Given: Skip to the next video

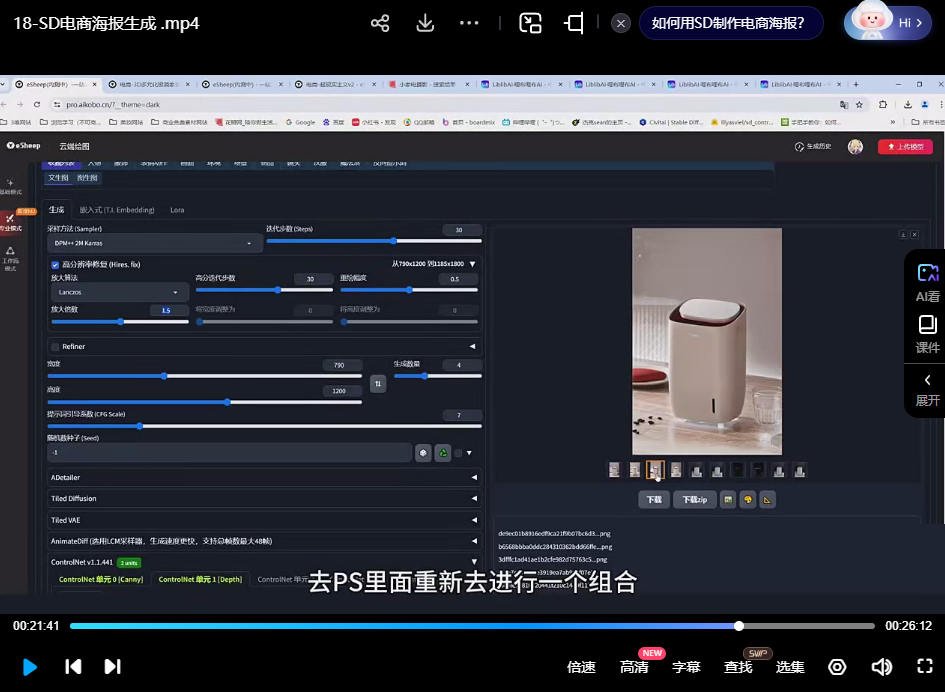Looking at the screenshot, I should (x=113, y=666).
